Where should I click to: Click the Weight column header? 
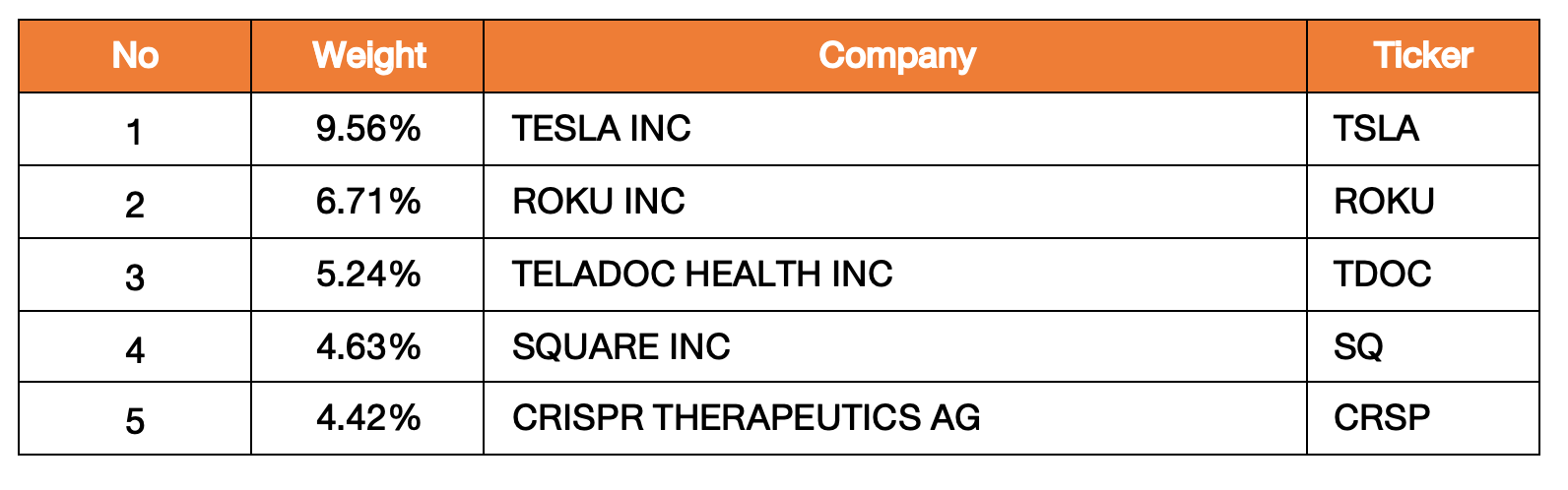(368, 56)
